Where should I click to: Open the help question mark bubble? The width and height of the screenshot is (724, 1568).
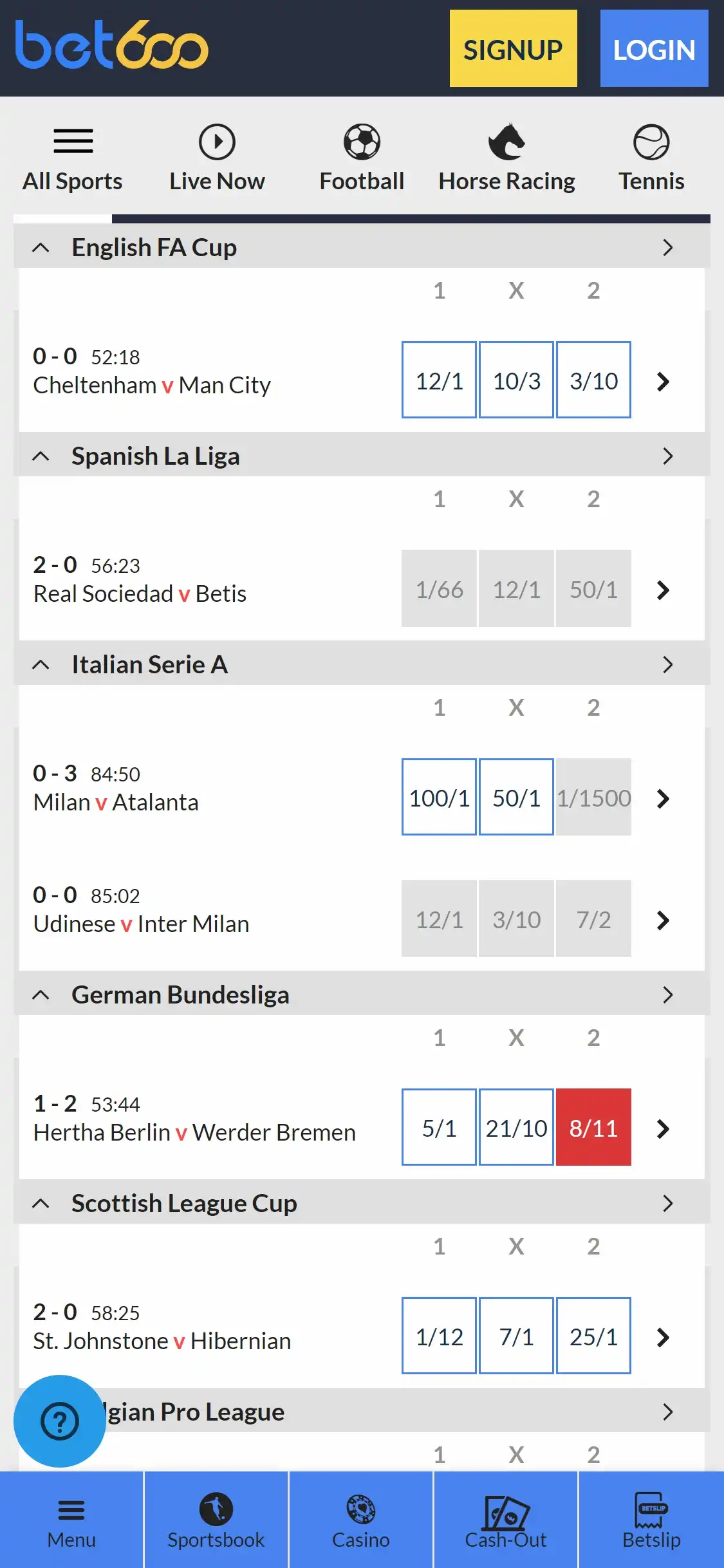60,1421
